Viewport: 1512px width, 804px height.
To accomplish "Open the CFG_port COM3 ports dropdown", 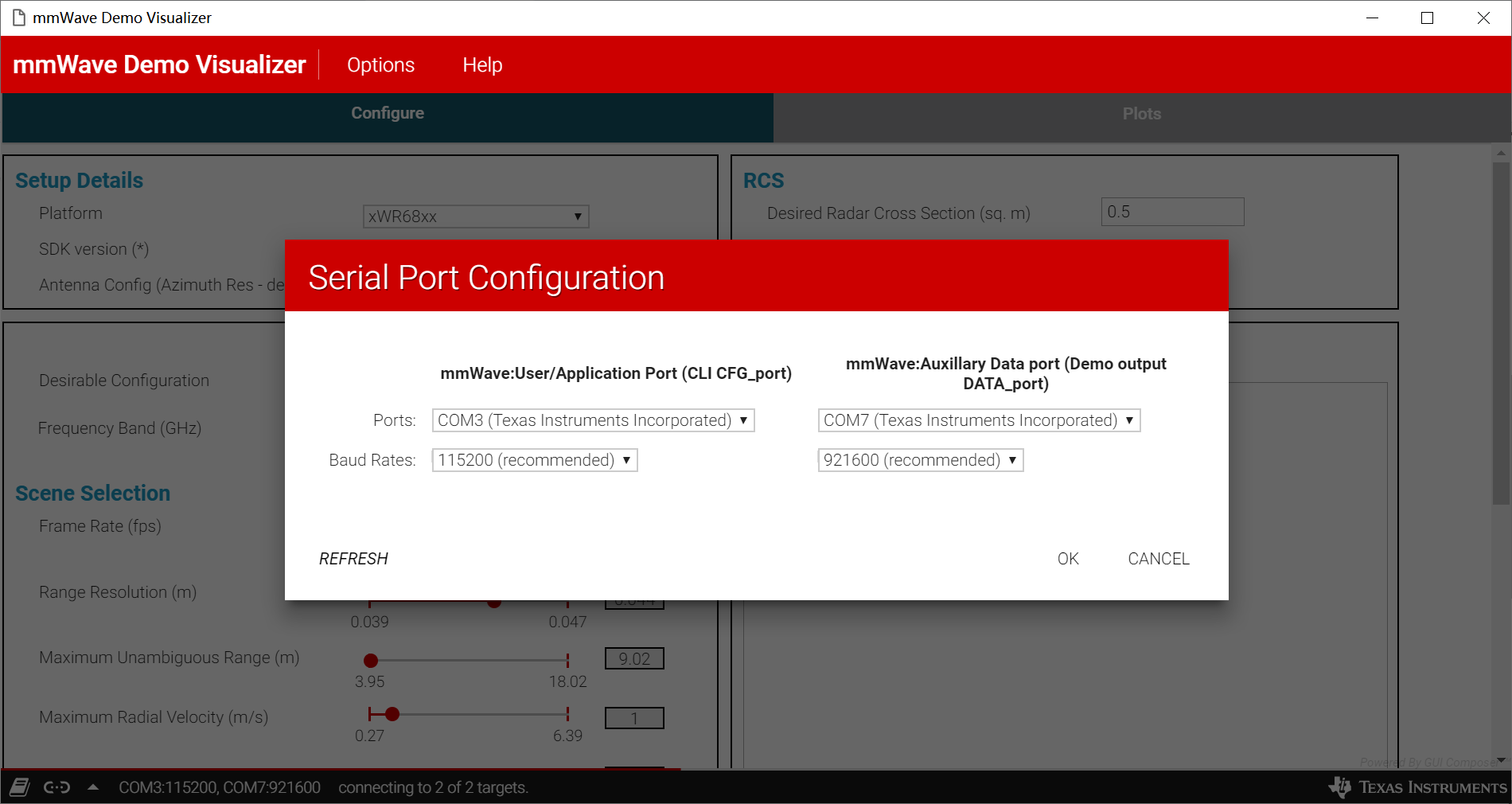I will coord(594,420).
